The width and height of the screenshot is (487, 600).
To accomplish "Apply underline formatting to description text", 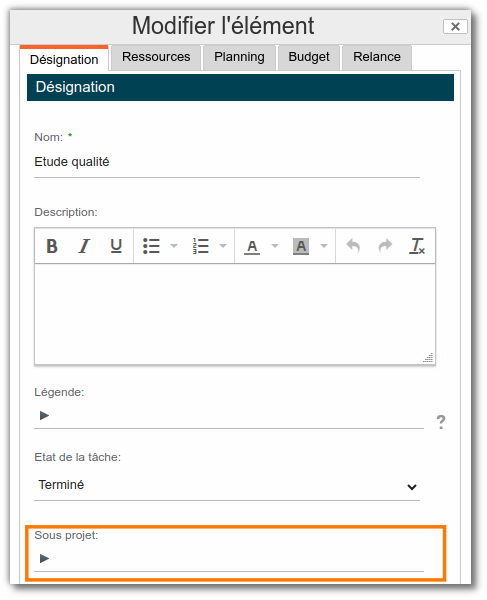I will 116,246.
